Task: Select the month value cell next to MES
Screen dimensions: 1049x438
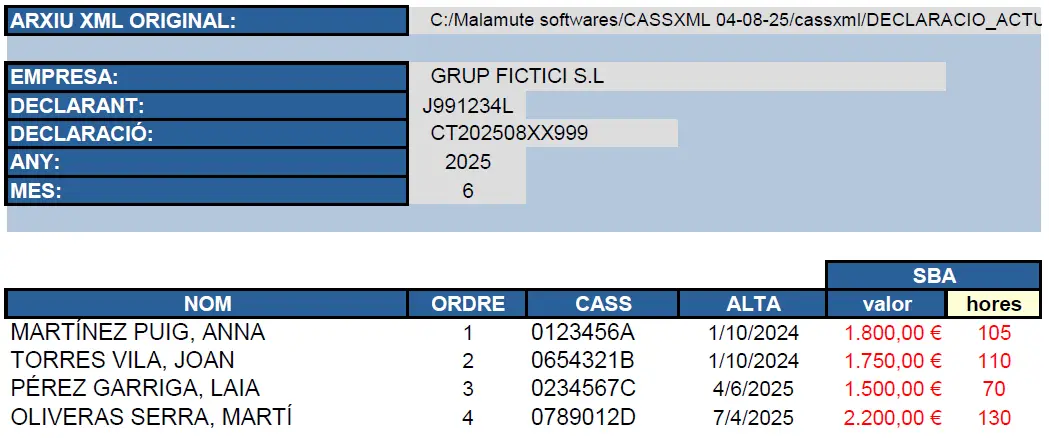Action: [x=468, y=190]
